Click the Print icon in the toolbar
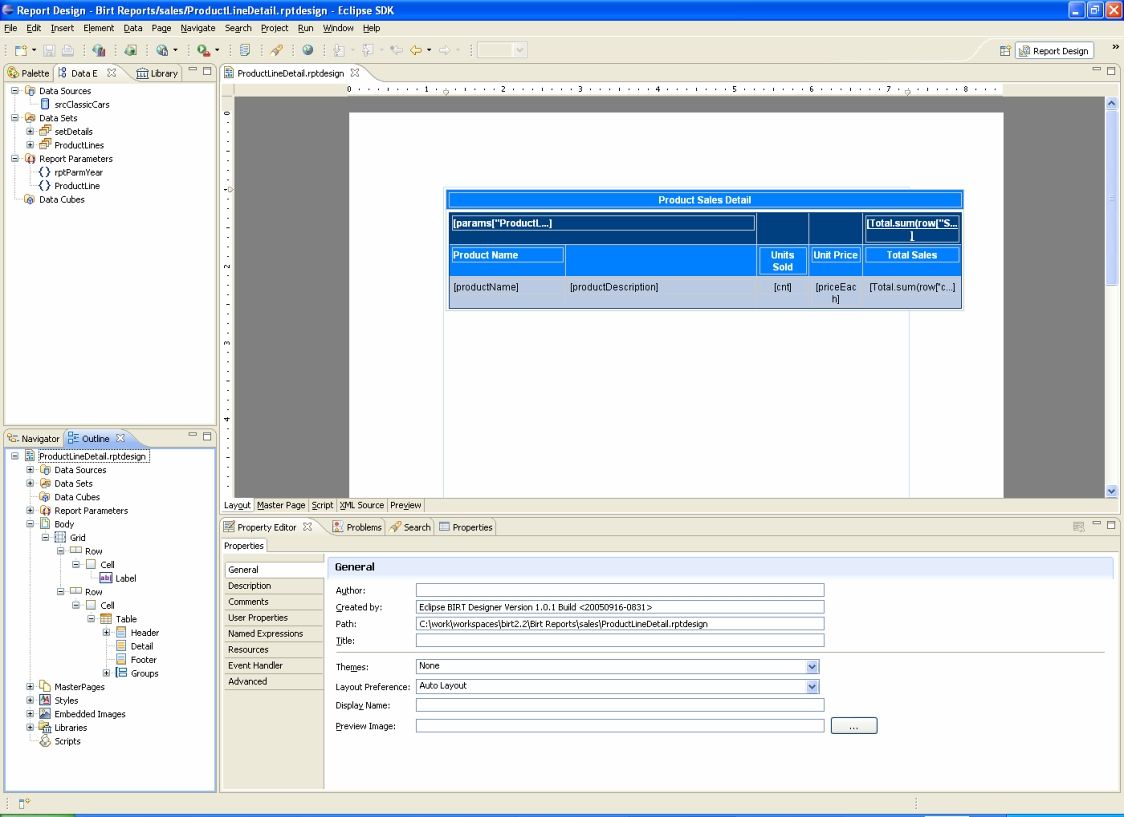The width and height of the screenshot is (1124, 817). click(x=68, y=50)
